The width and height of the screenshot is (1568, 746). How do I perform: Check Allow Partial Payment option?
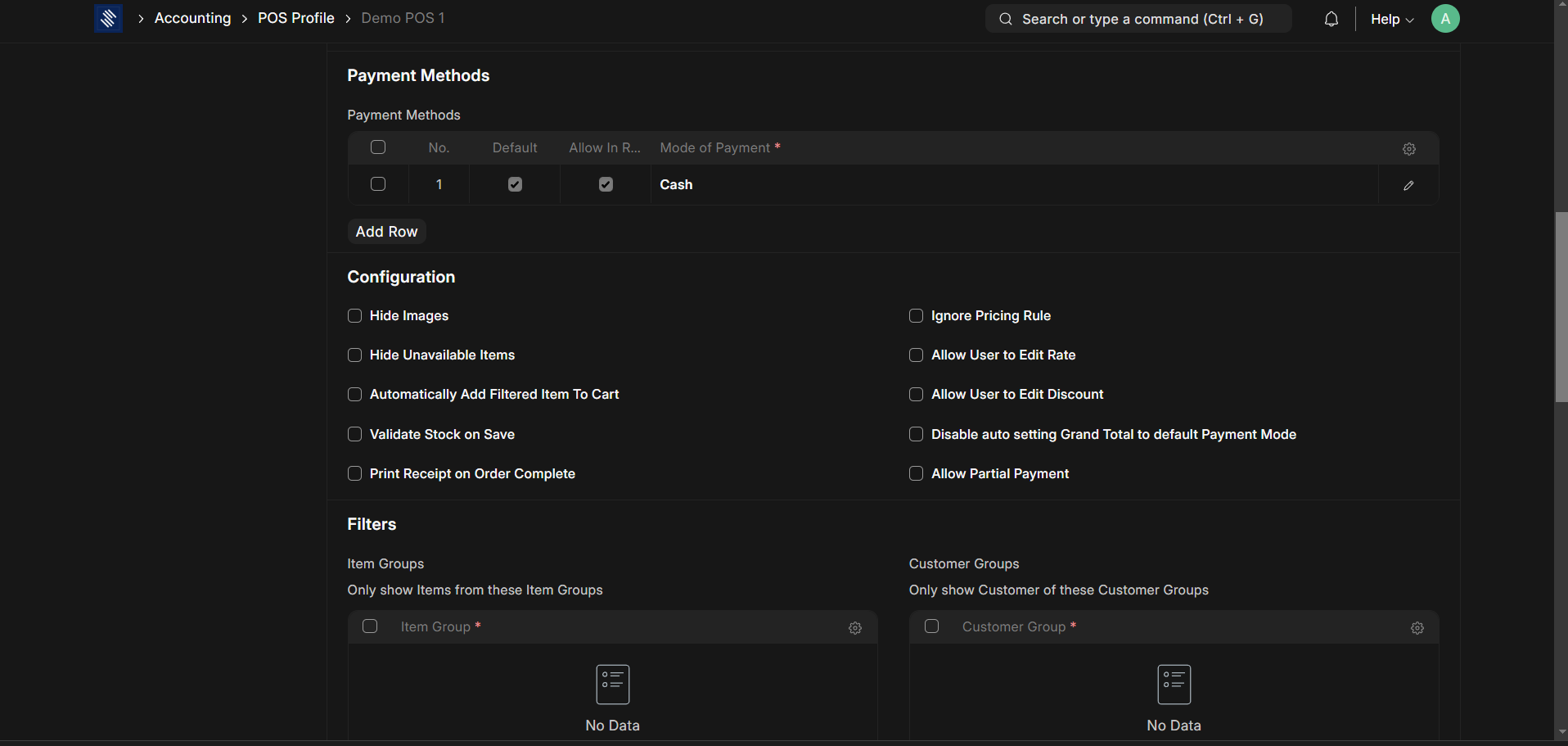[916, 474]
